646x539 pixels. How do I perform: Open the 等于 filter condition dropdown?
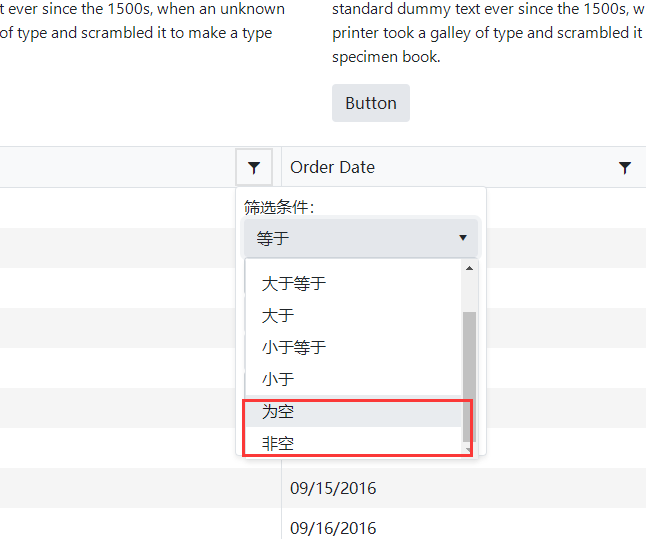(x=361, y=238)
